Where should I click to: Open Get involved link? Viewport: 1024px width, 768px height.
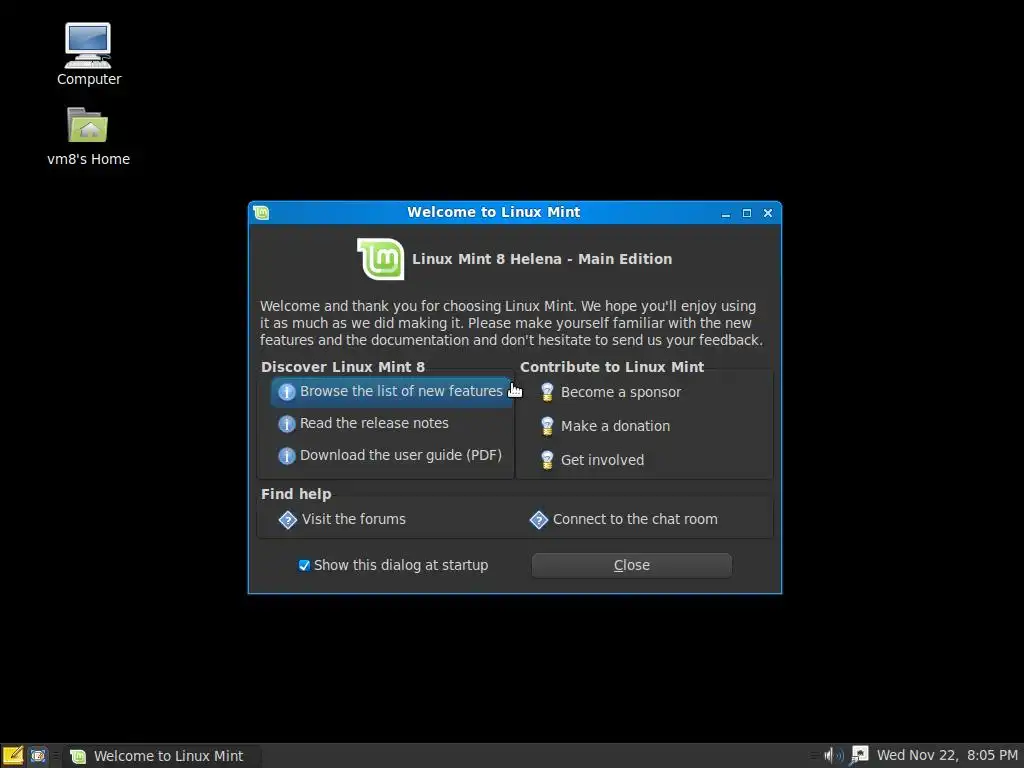592,460
